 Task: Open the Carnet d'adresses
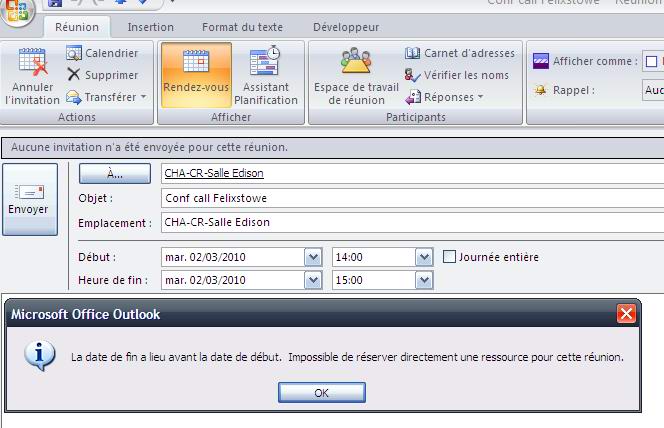click(x=460, y=53)
